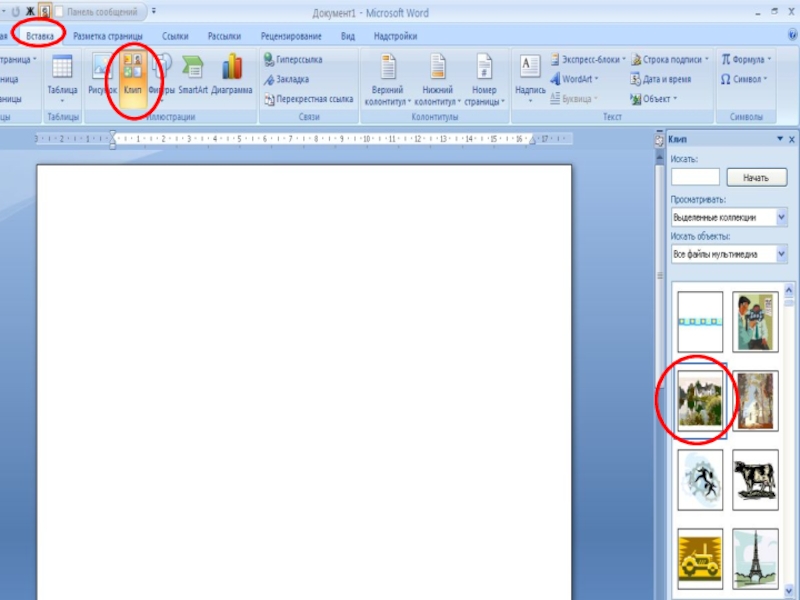Click the Искать search text field
This screenshot has height=600, width=800.
(695, 177)
